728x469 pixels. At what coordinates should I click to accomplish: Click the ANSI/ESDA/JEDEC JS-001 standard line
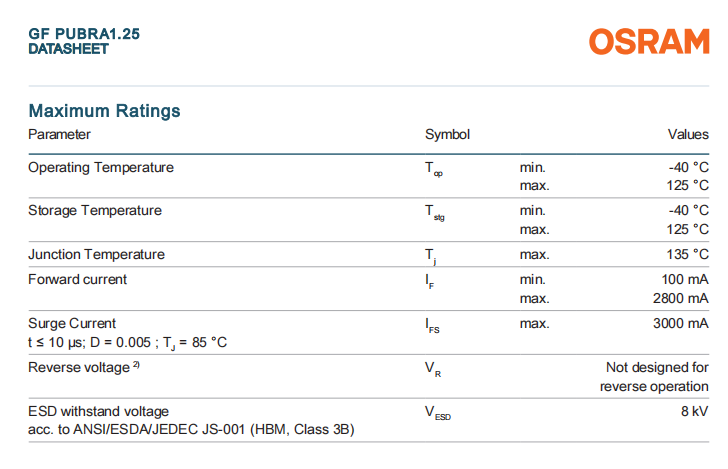click(191, 430)
